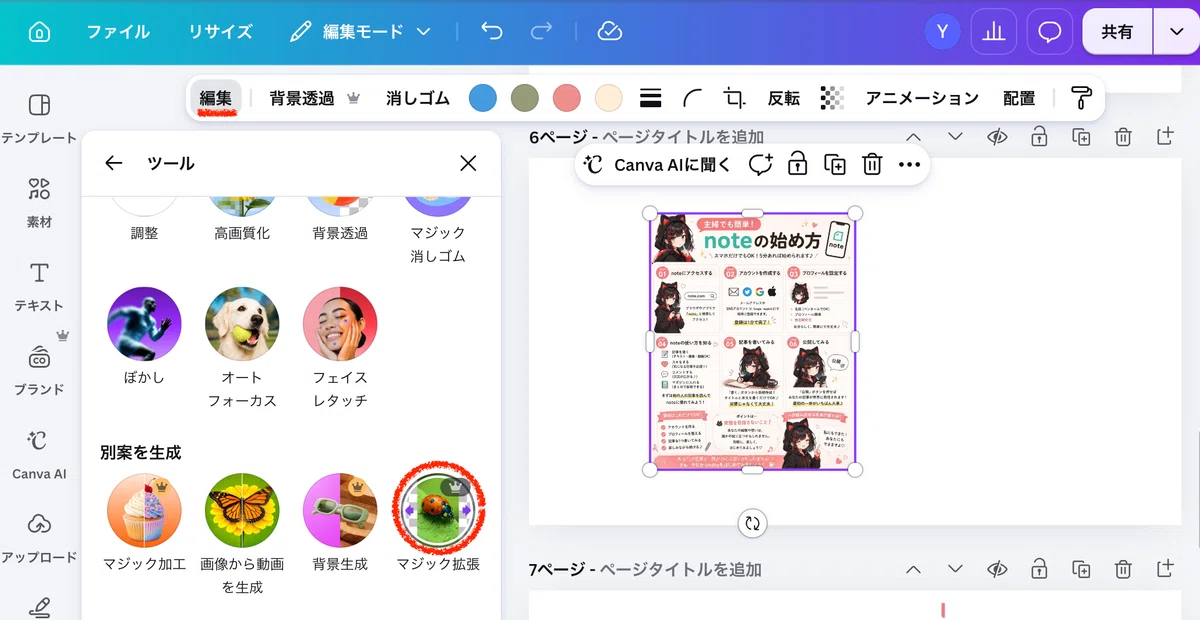Open 配置 position option

pos(1019,98)
